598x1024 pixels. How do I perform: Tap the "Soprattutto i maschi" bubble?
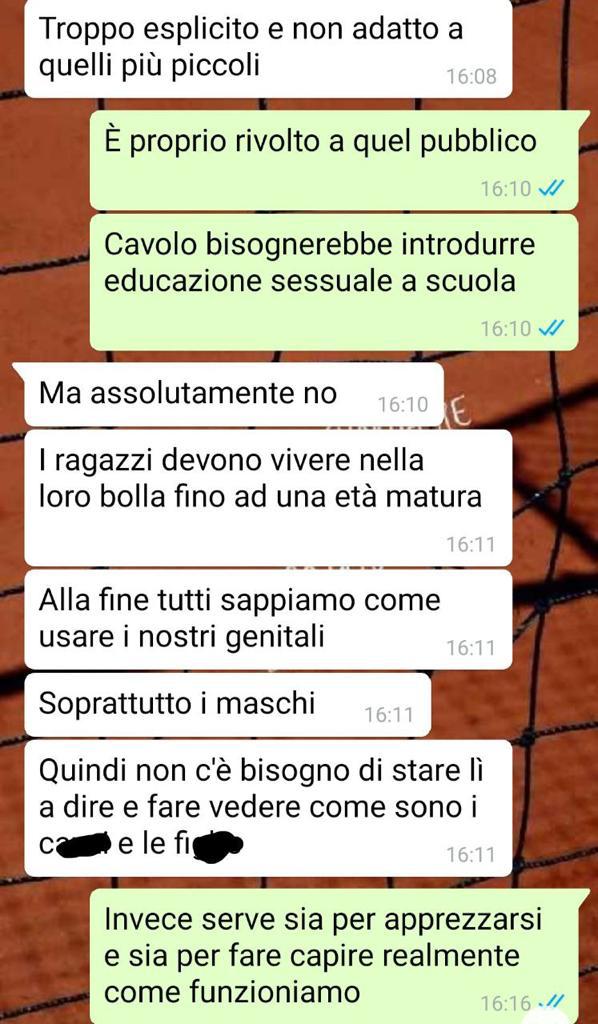point(227,705)
